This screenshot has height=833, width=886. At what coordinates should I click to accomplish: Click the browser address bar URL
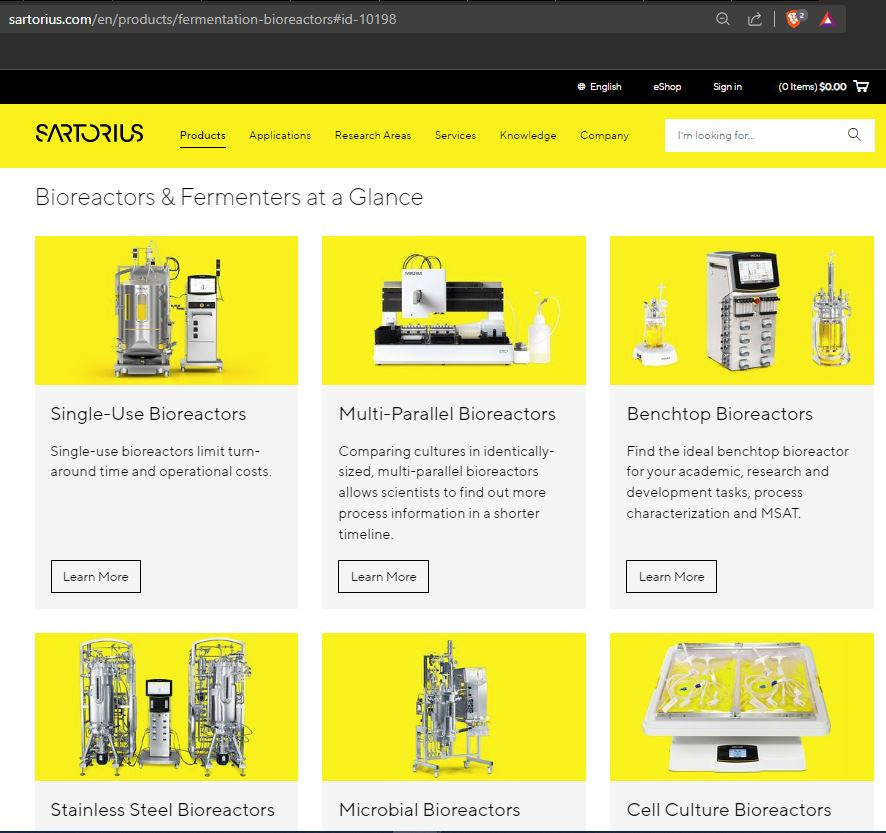tap(202, 19)
